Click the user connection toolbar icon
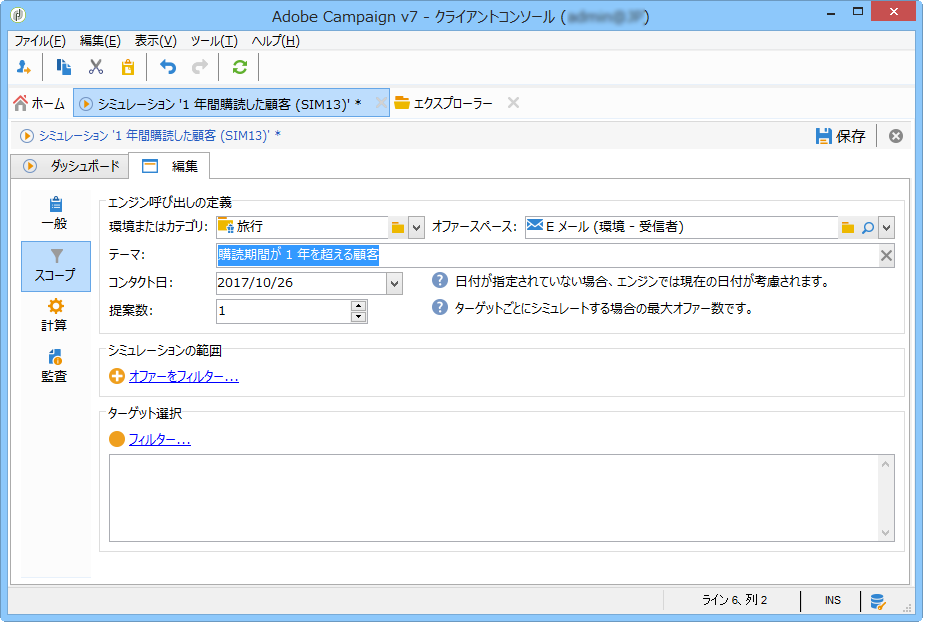 (23, 67)
